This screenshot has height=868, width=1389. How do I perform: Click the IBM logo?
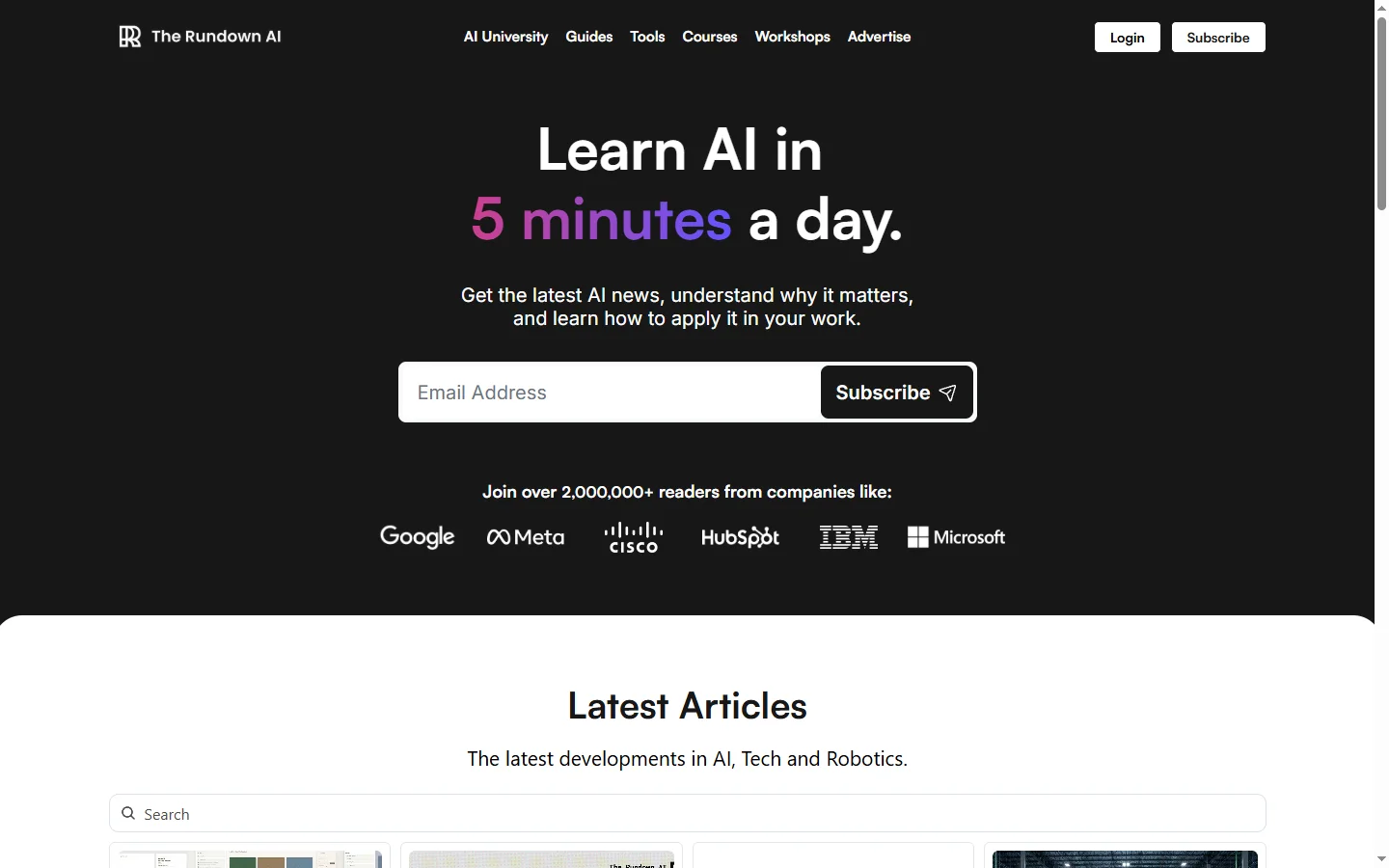849,537
